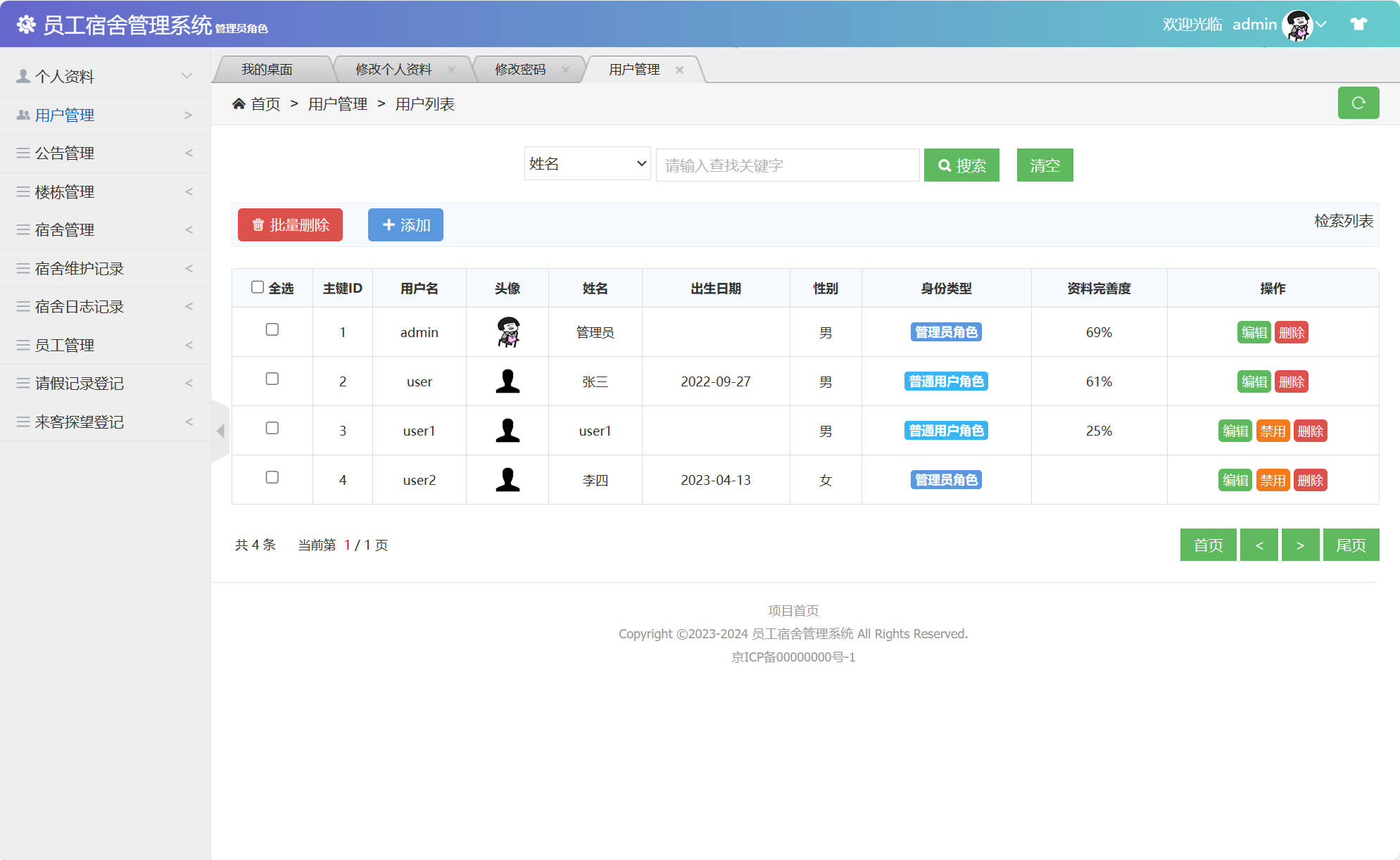
Task: Switch to the 修改密码 tab
Action: pos(522,68)
